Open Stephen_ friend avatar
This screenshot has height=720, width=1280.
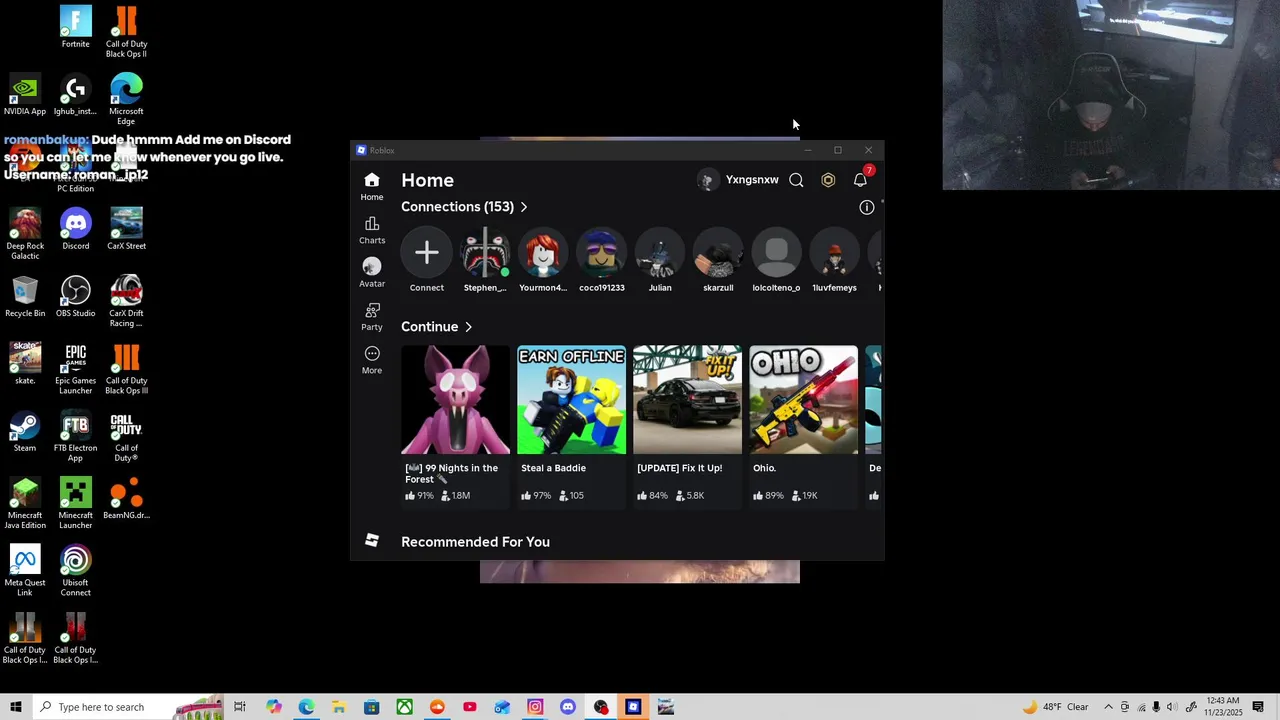click(x=485, y=252)
